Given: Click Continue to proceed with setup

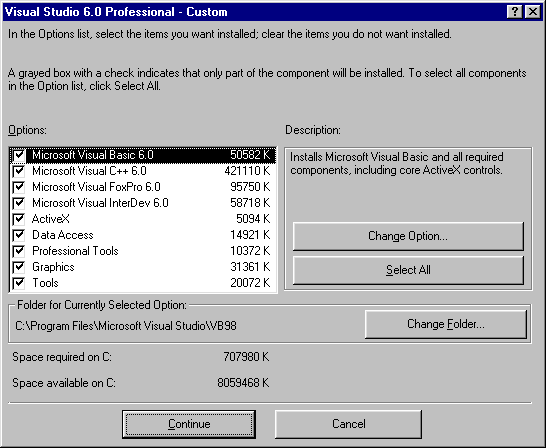Looking at the screenshot, I should coord(189,424).
